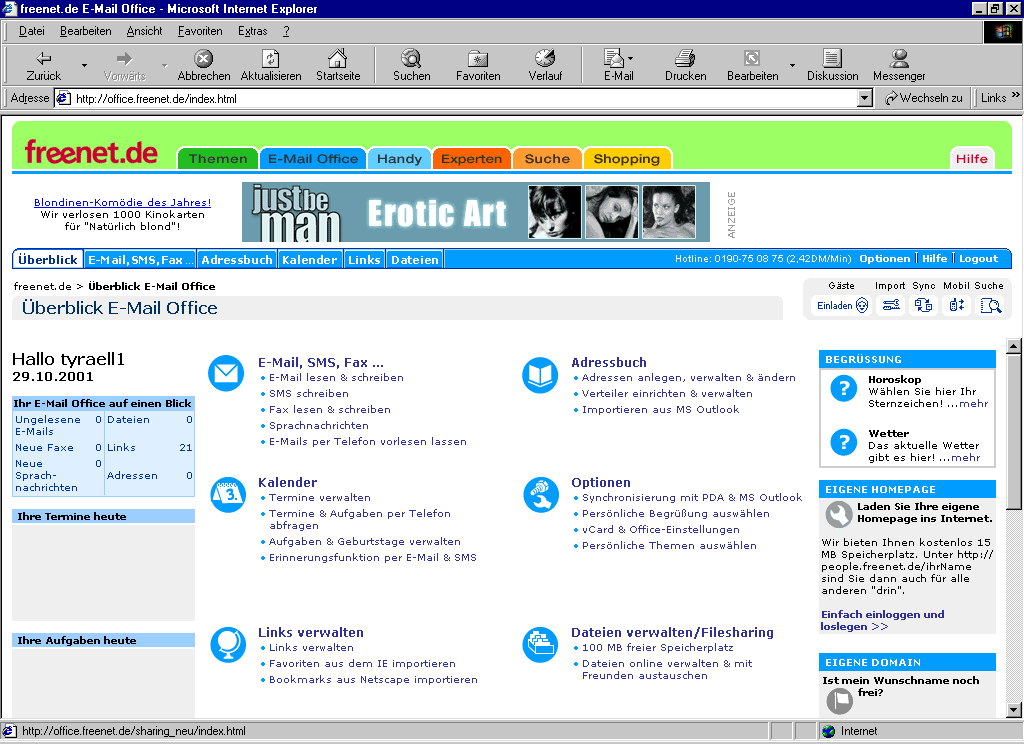Screen dimensions: 1024x744
Task: Open the Extras menu
Action: pos(252,31)
